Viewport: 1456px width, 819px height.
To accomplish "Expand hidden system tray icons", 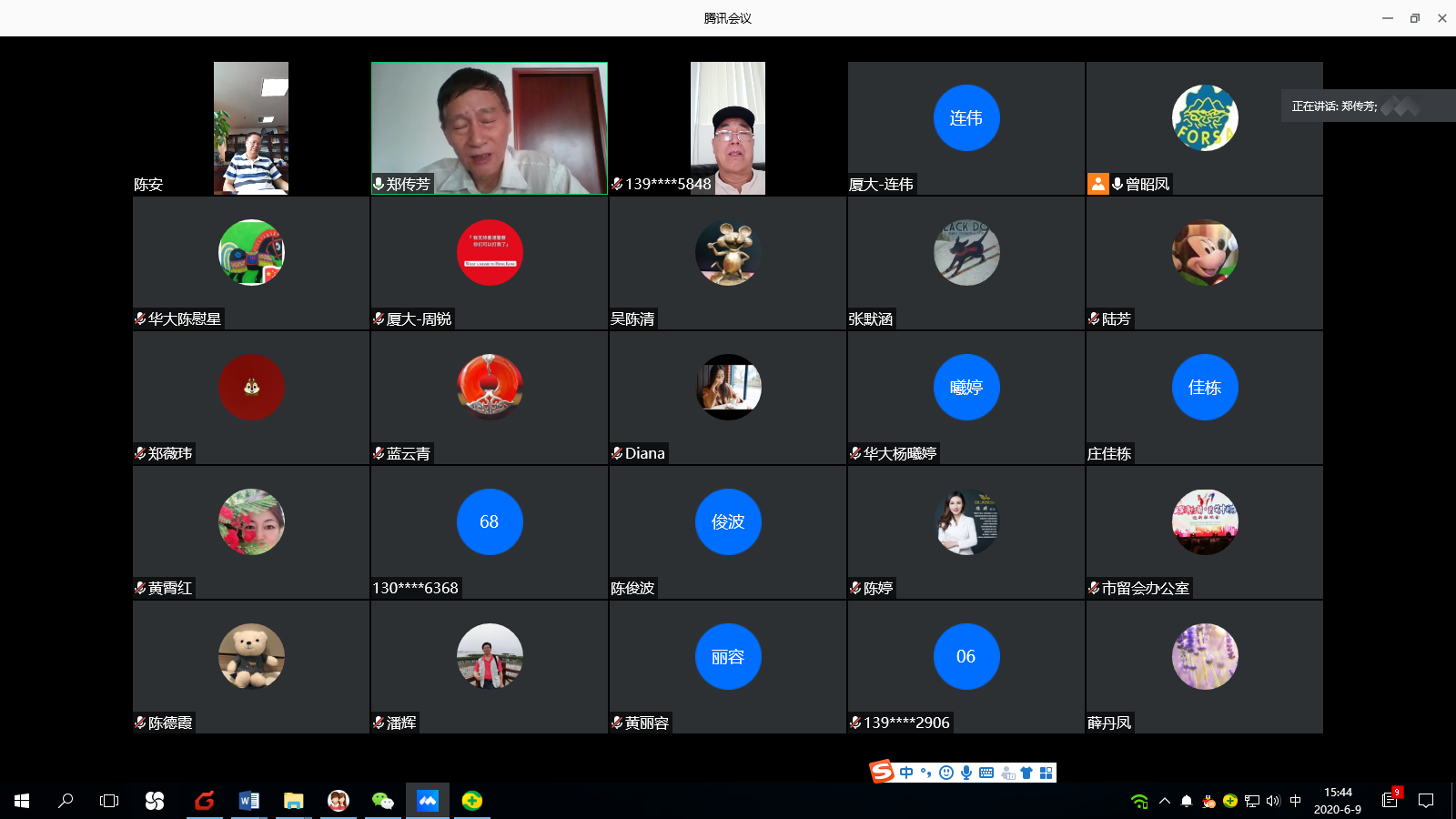I will [1165, 801].
